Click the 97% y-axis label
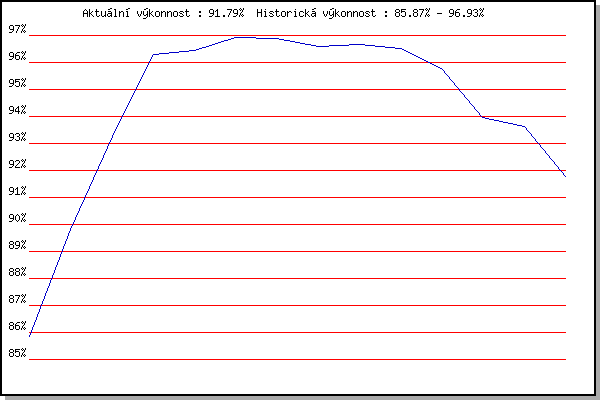Viewport: 600px width, 400px height. pos(17,29)
